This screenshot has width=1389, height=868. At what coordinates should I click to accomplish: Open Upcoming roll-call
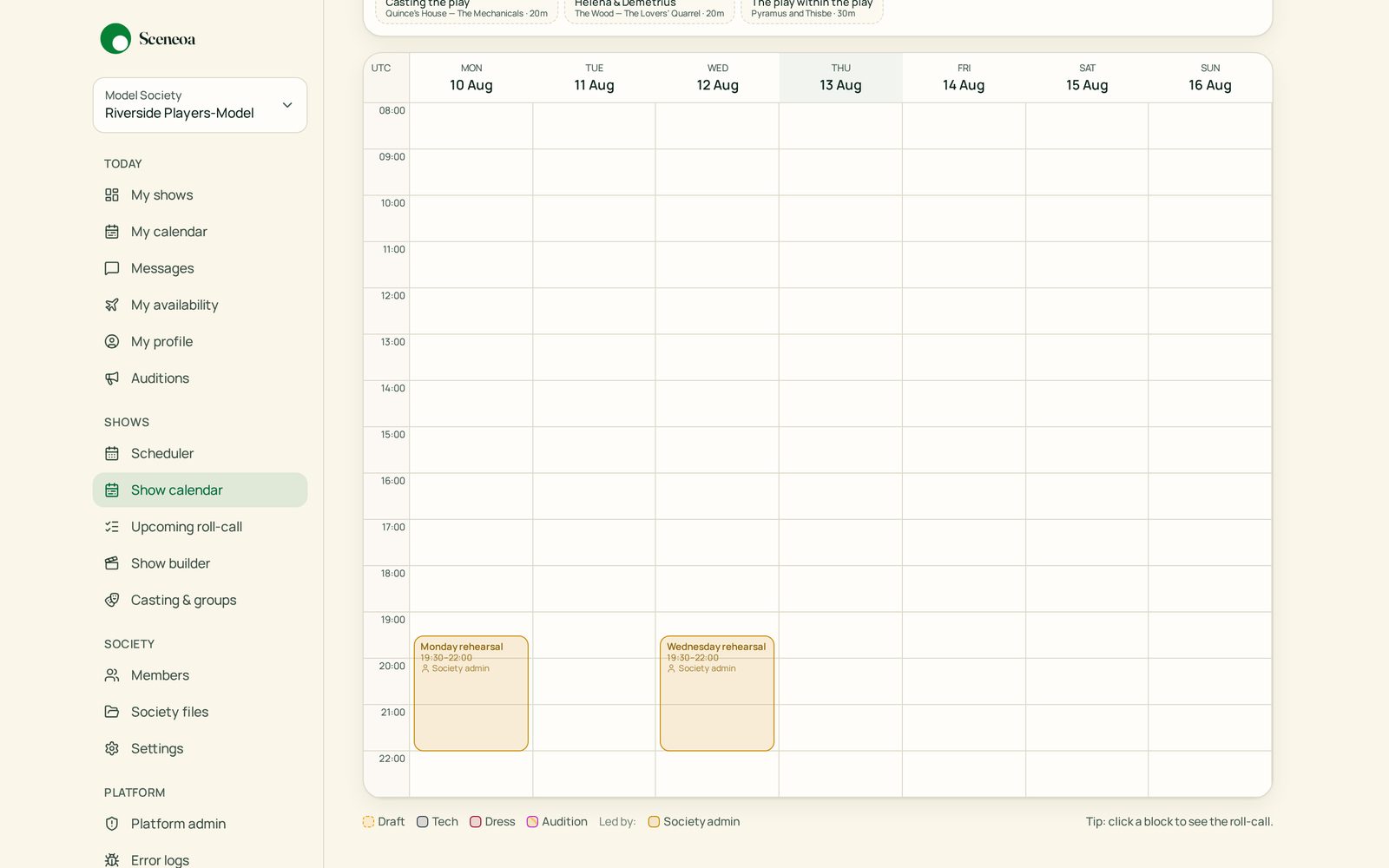click(x=200, y=527)
